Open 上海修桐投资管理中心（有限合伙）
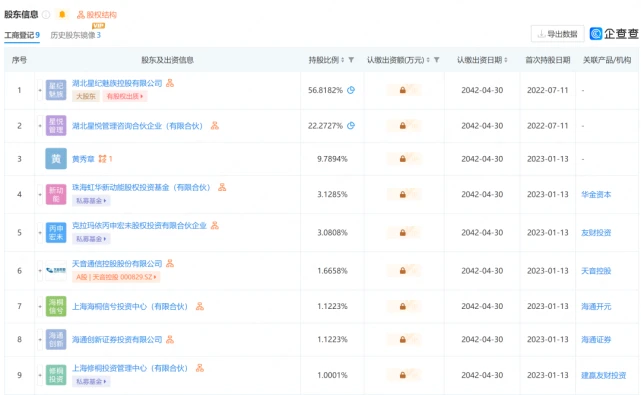 pos(130,368)
